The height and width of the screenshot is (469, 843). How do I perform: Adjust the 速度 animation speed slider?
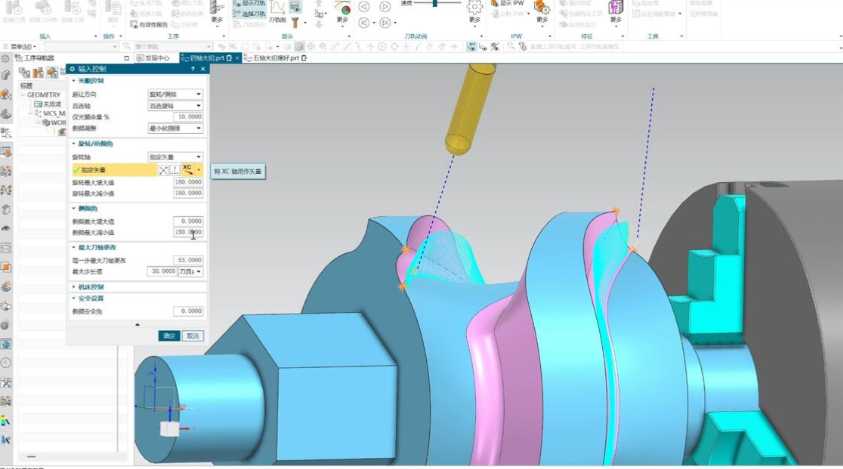pos(435,3)
